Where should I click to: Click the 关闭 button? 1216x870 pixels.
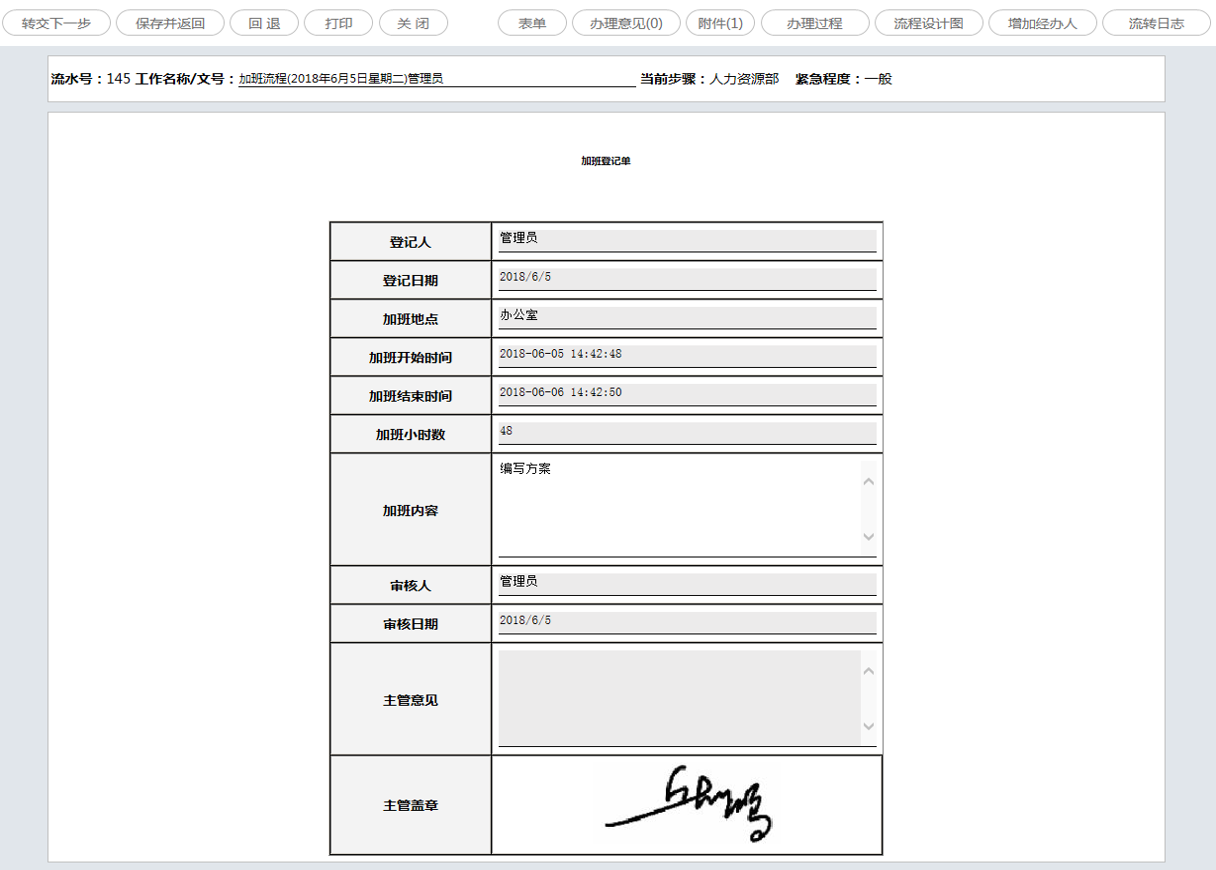[412, 23]
